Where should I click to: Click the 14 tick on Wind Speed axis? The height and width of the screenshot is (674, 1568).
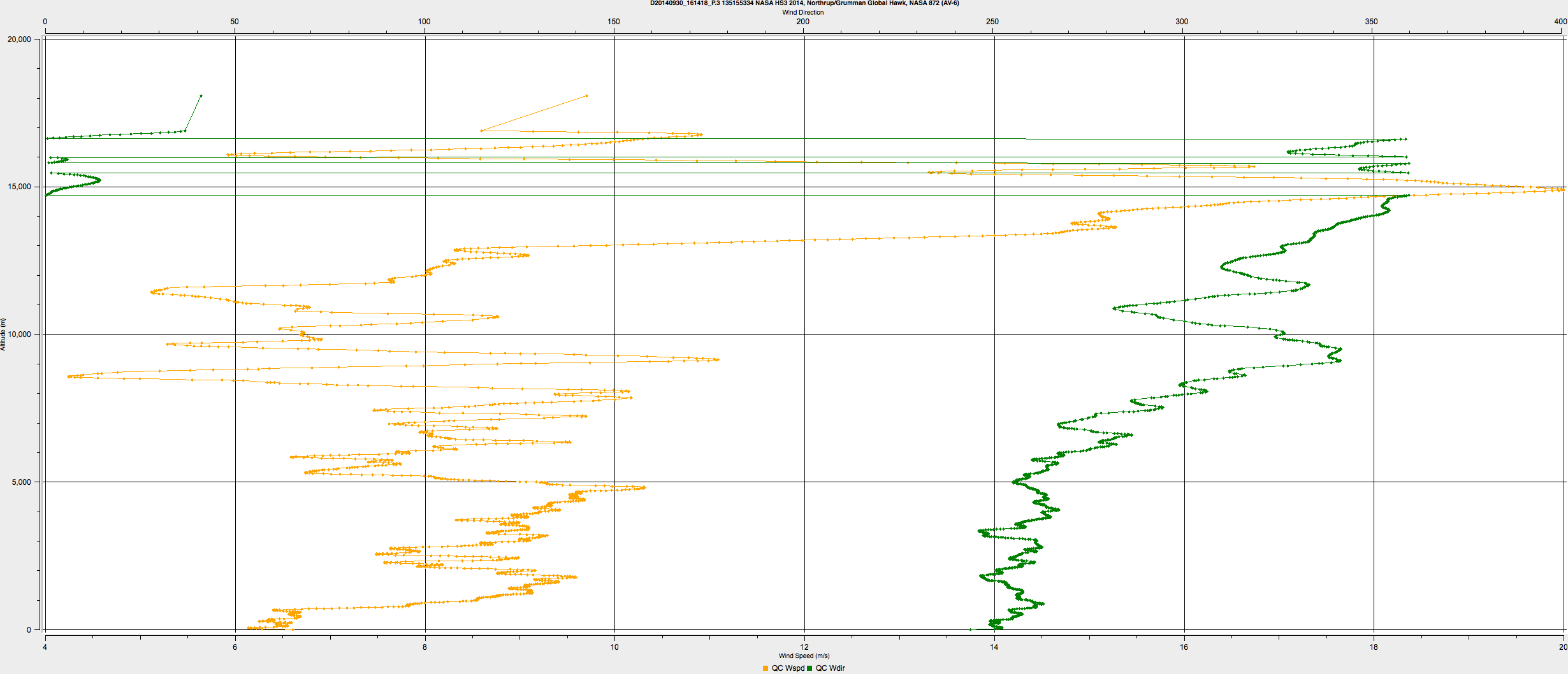994,647
